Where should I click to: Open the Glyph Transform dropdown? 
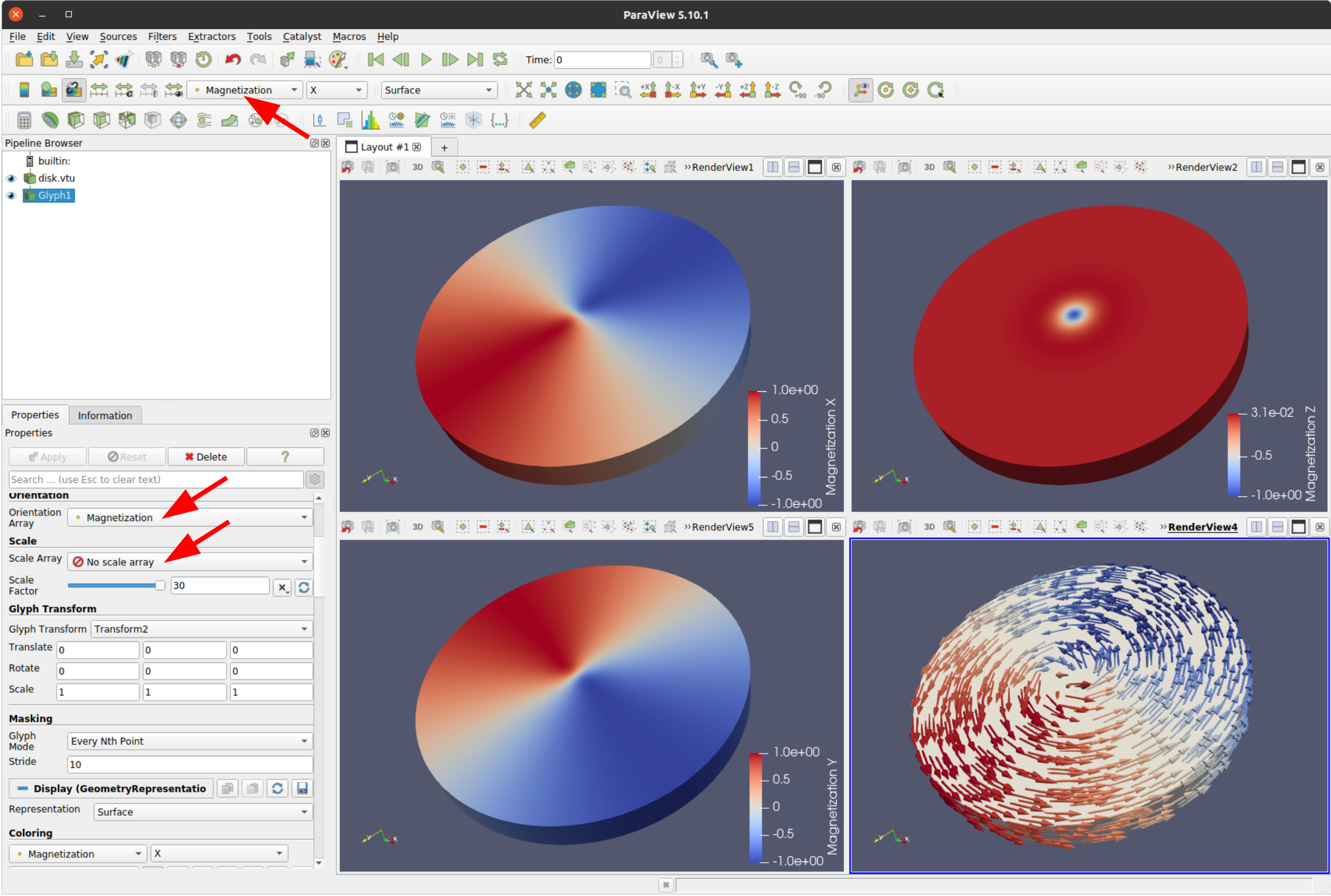click(201, 629)
